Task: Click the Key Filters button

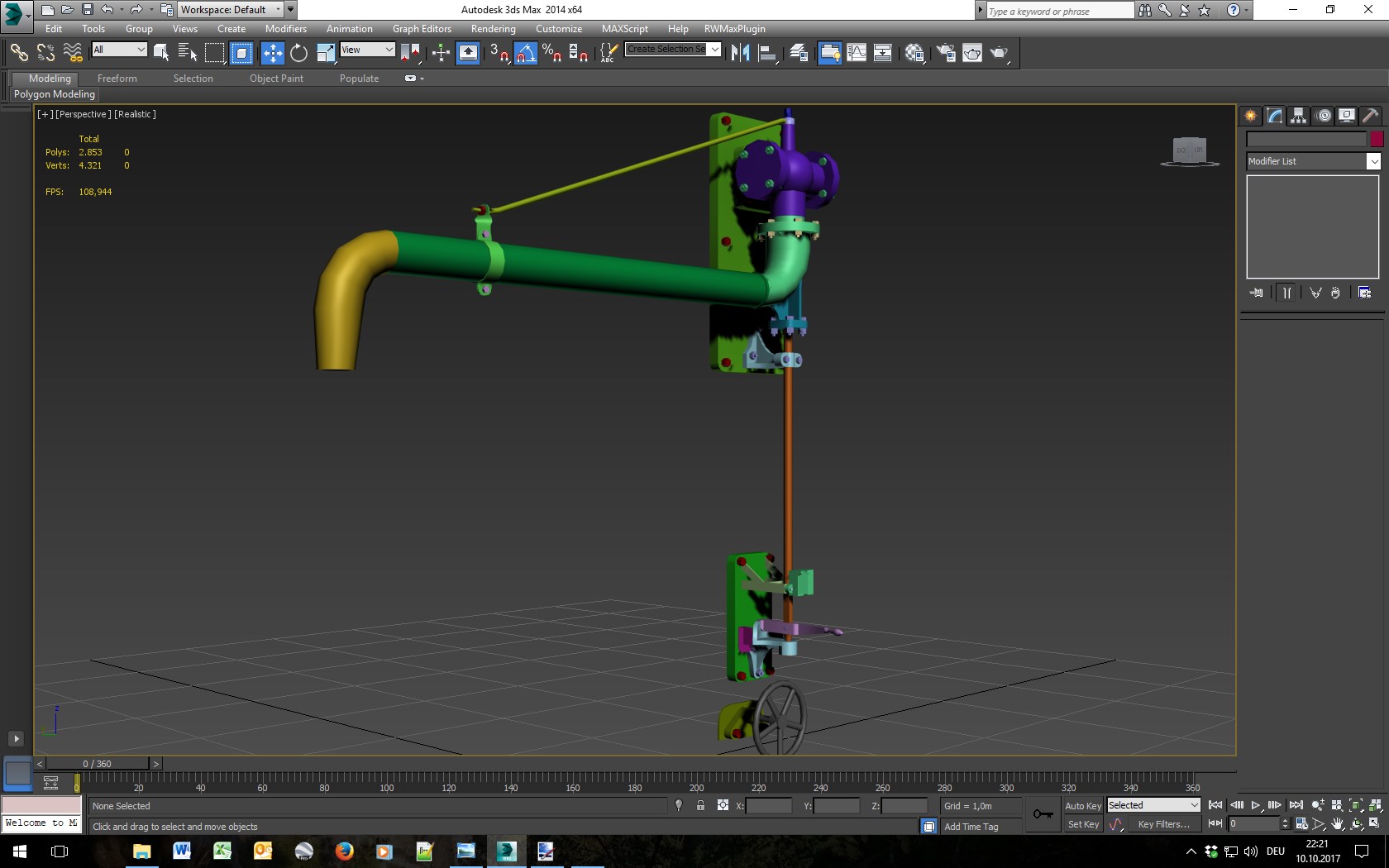Action: (x=1162, y=824)
